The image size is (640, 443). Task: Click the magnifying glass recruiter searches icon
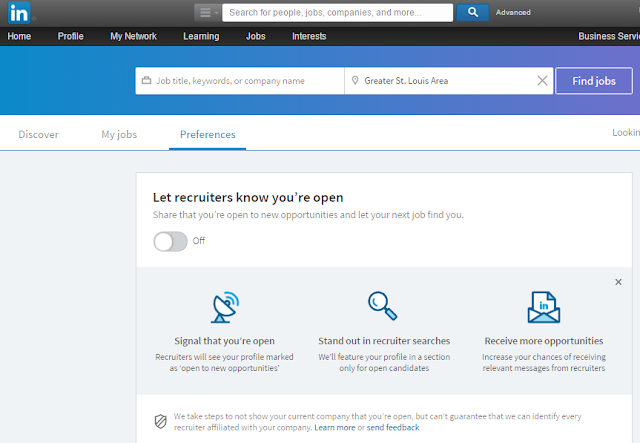pyautogui.click(x=382, y=306)
